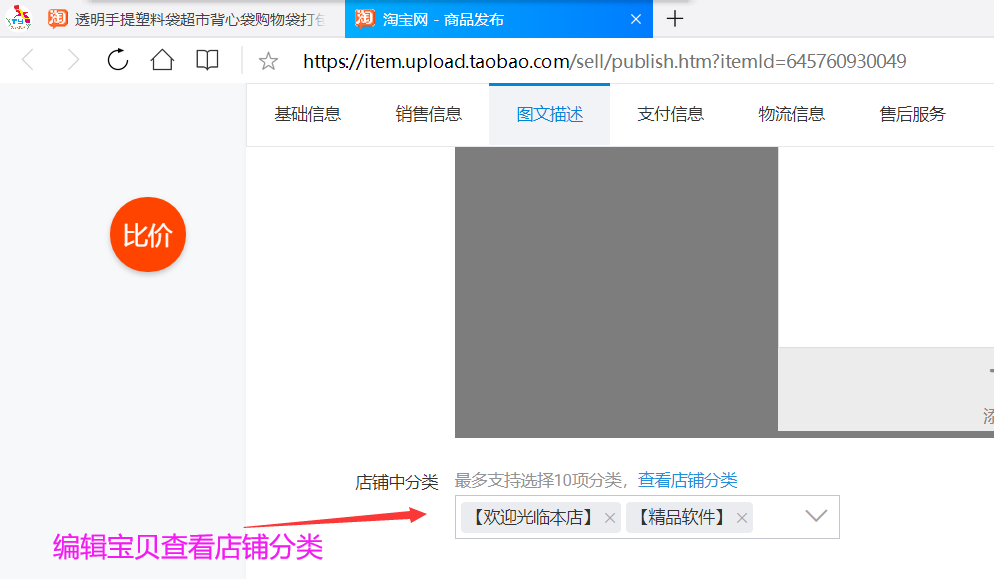The height and width of the screenshot is (579, 994).
Task: Go to the 物流信息 tab
Action: click(x=791, y=114)
